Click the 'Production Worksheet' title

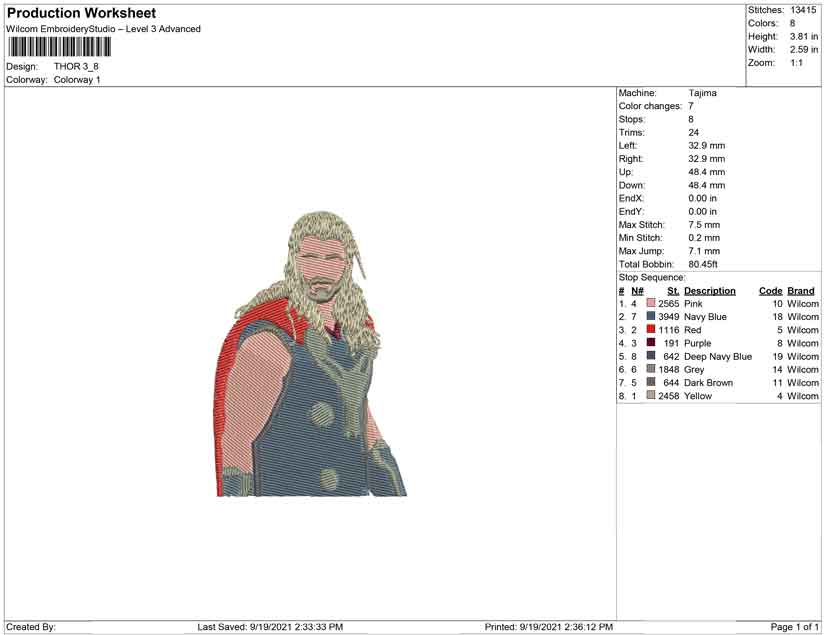point(82,13)
